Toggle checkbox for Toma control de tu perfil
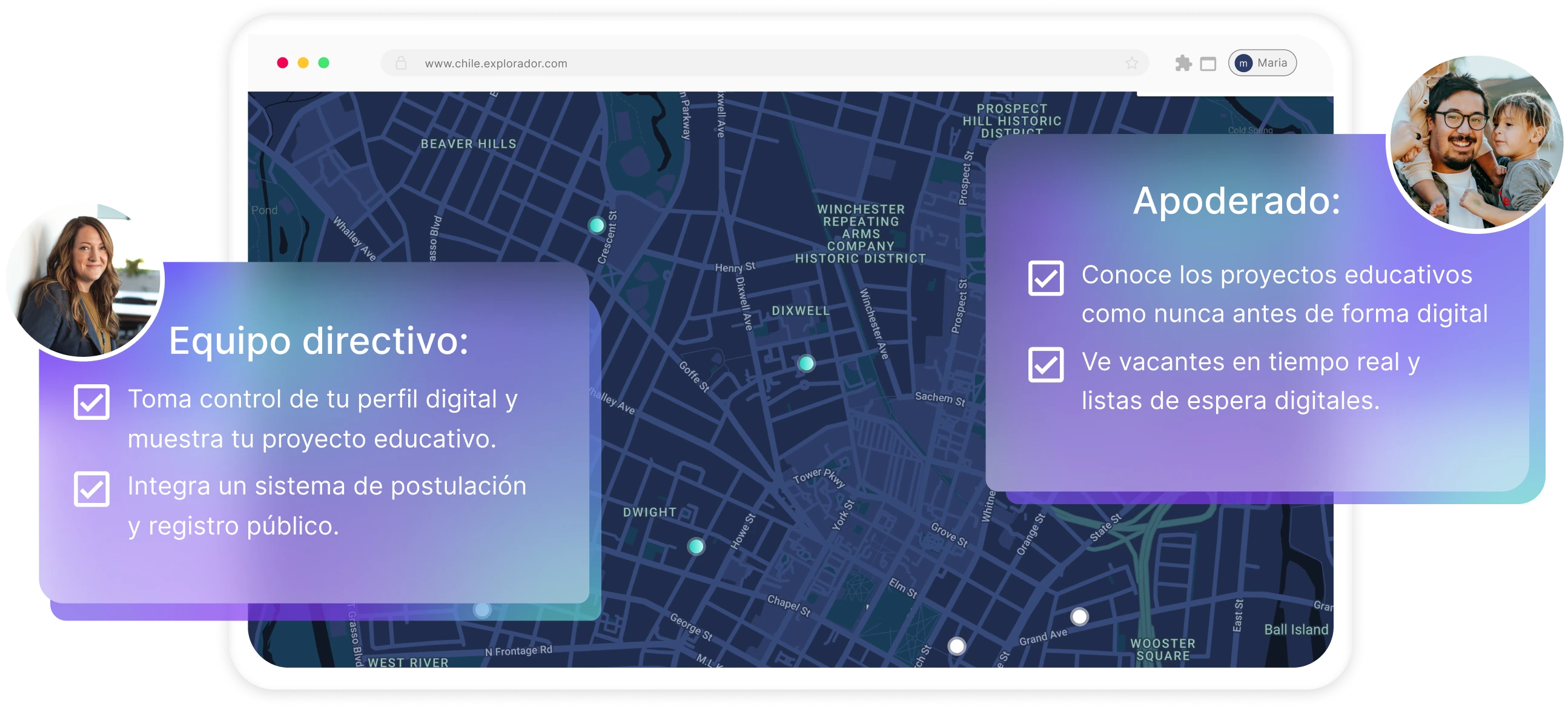1568x709 pixels. [x=92, y=402]
